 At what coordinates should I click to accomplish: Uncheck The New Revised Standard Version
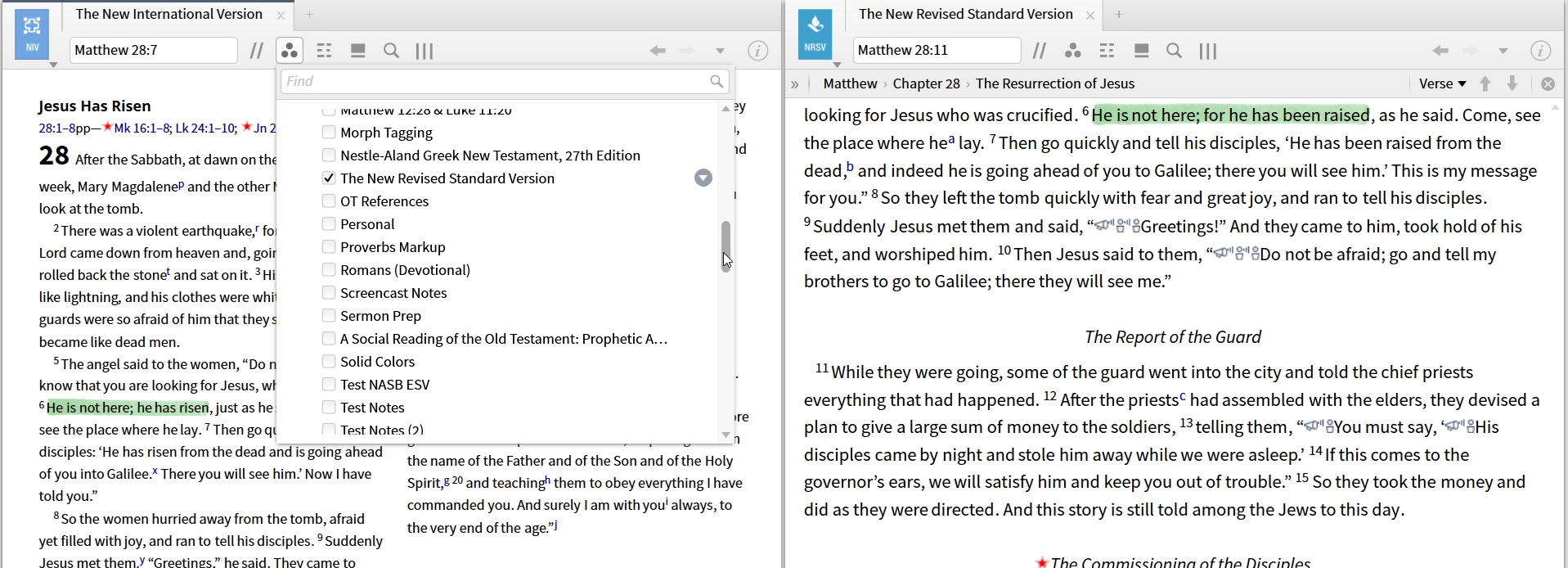329,178
